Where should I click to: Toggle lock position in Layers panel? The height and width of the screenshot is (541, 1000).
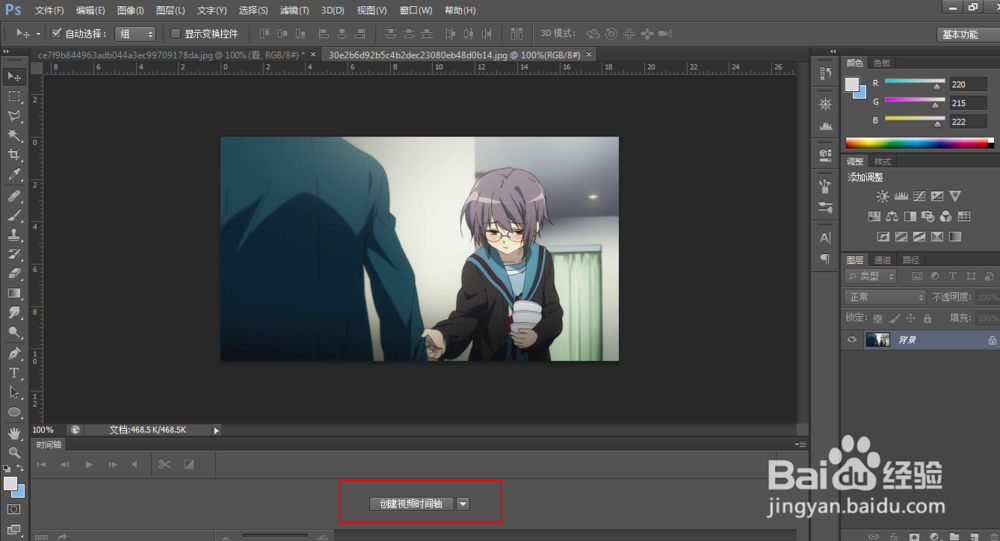(x=911, y=318)
